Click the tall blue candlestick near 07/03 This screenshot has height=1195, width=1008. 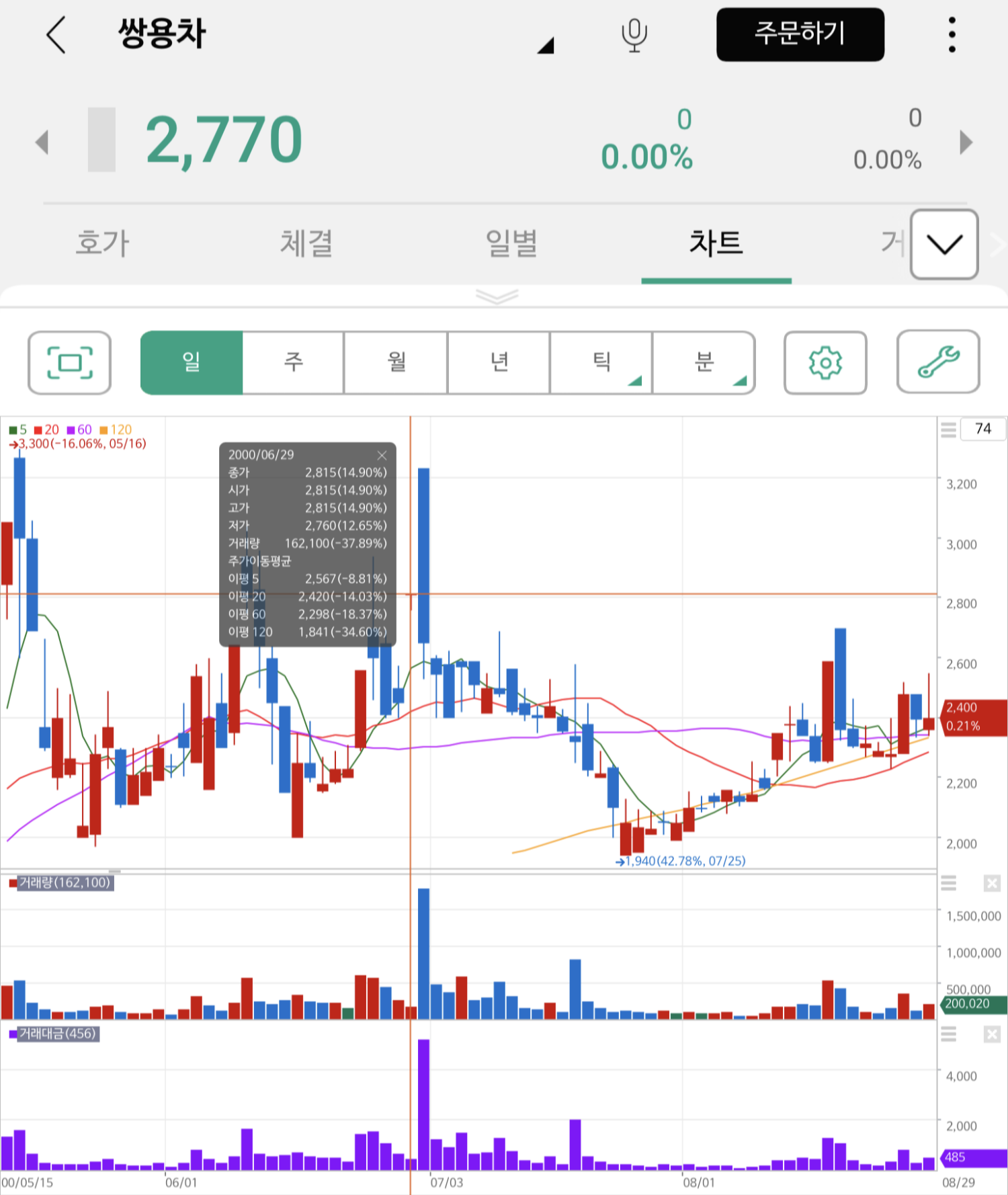tap(423, 555)
